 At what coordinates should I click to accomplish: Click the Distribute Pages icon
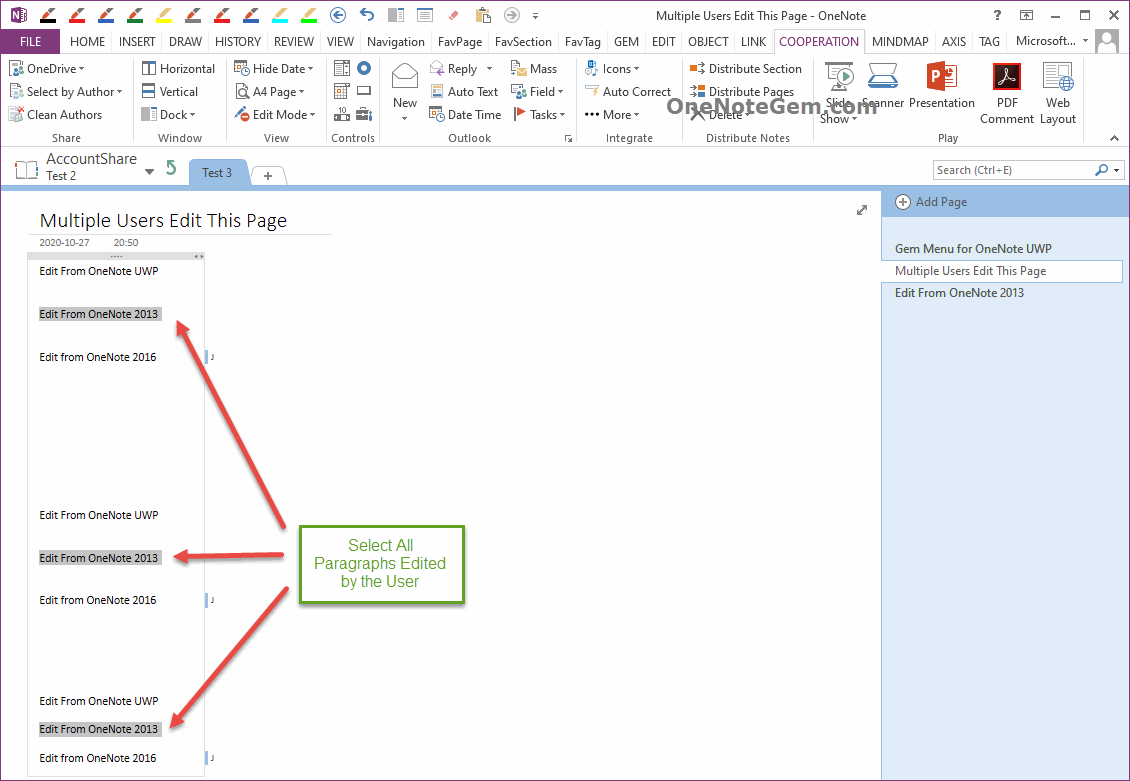[698, 92]
